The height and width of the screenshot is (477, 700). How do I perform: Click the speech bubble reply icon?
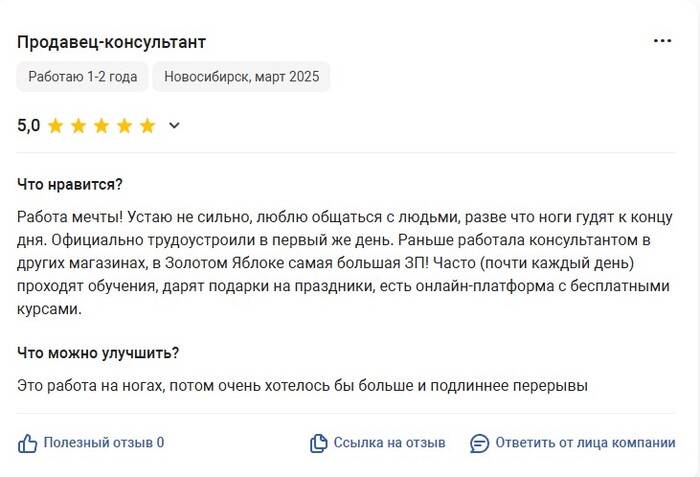(x=480, y=443)
